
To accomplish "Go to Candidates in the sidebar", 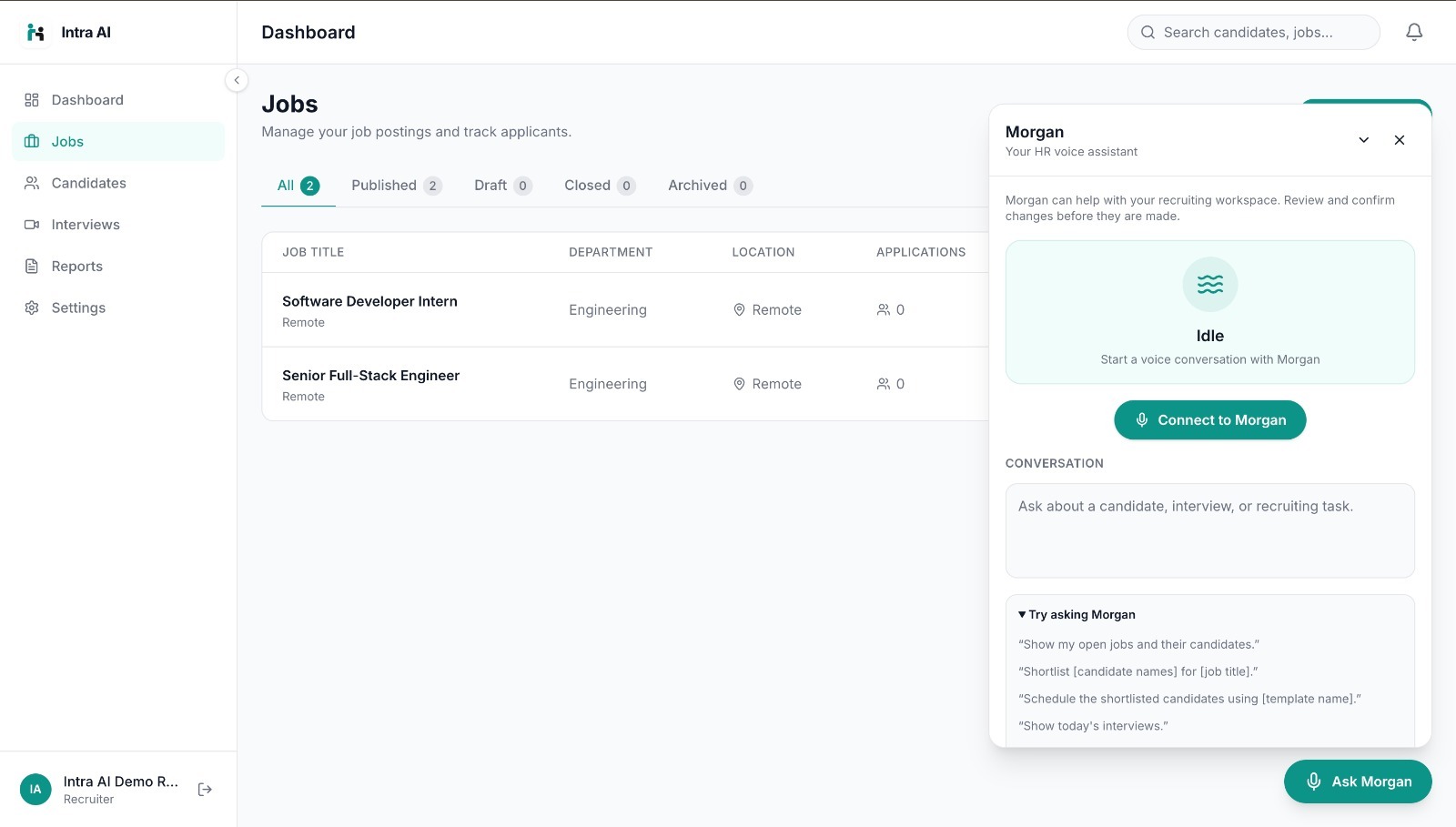I will [118, 183].
